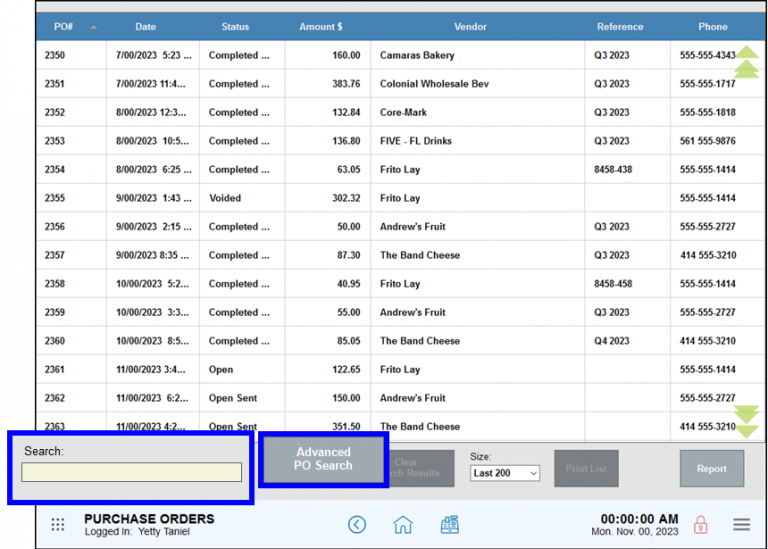
Task: Sort by the Status column header
Action: [x=235, y=27]
